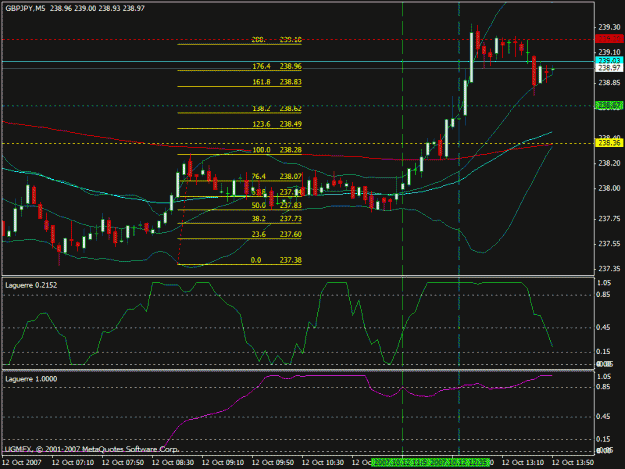The height and width of the screenshot is (469, 625).
Task: Select the Fibonacci 38.2 level label 237.73
Action: (x=291, y=219)
